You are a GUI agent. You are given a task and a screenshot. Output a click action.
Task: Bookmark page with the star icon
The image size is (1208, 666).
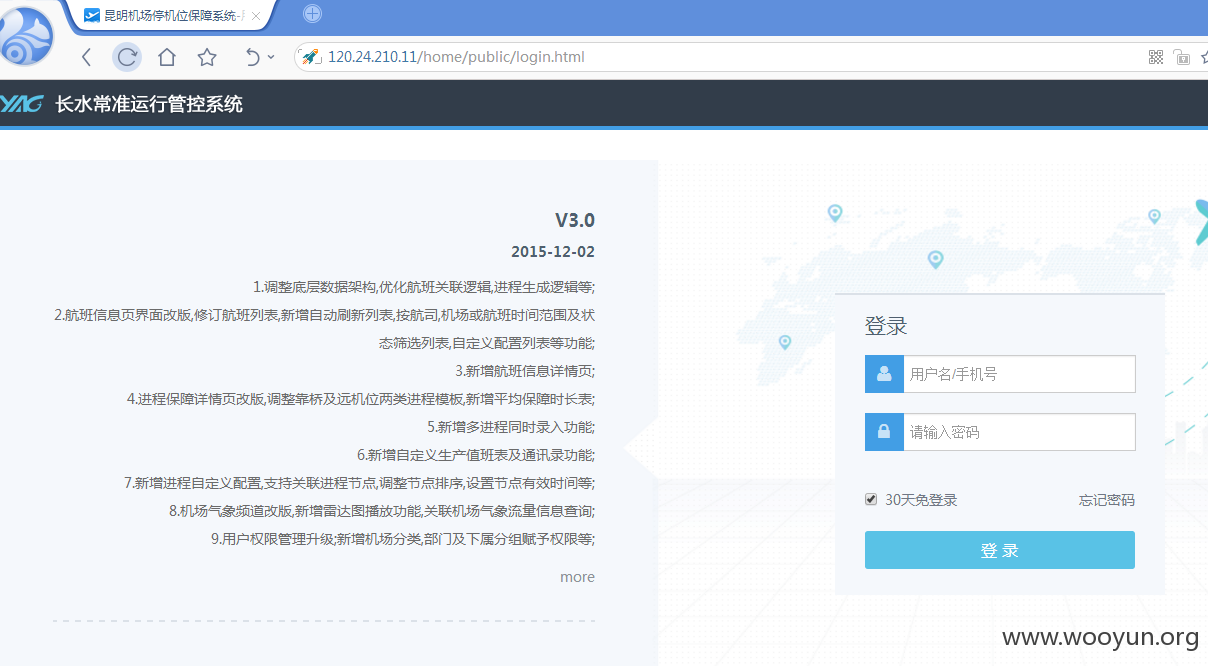pos(207,57)
